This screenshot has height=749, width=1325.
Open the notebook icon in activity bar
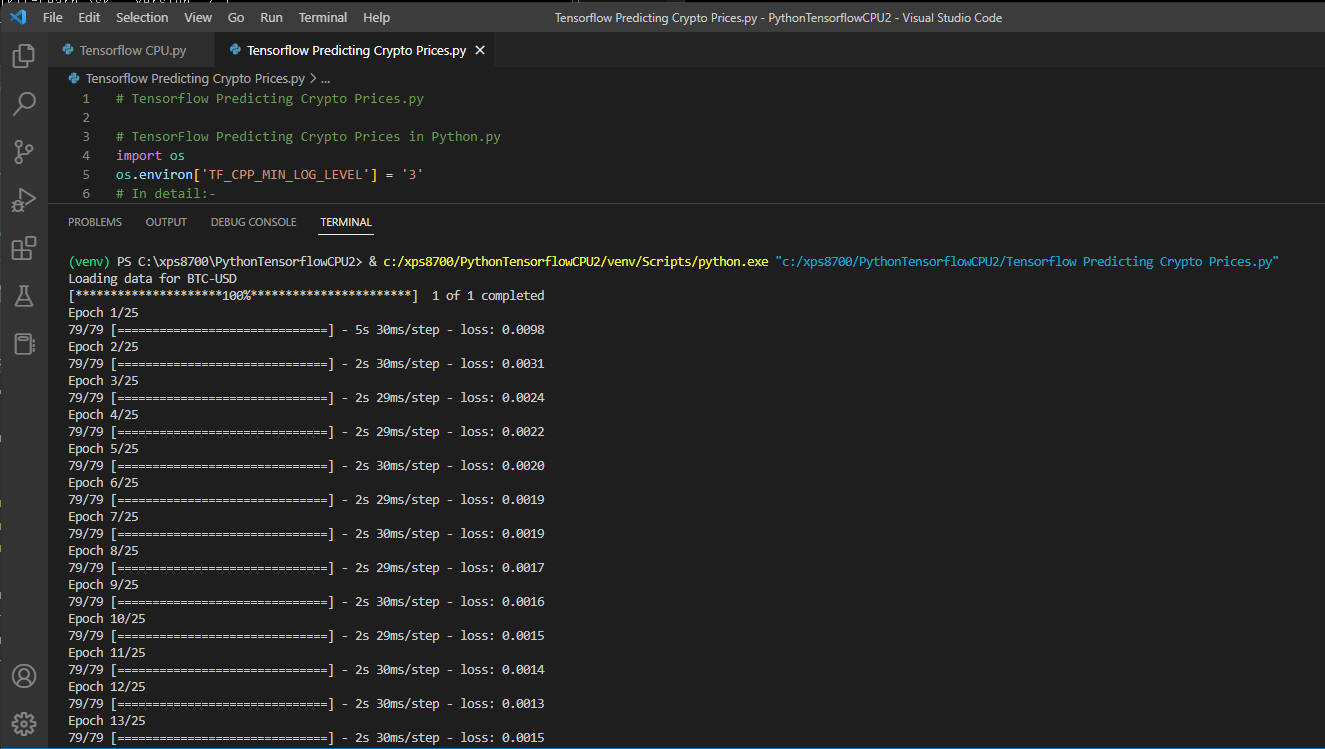[24, 344]
